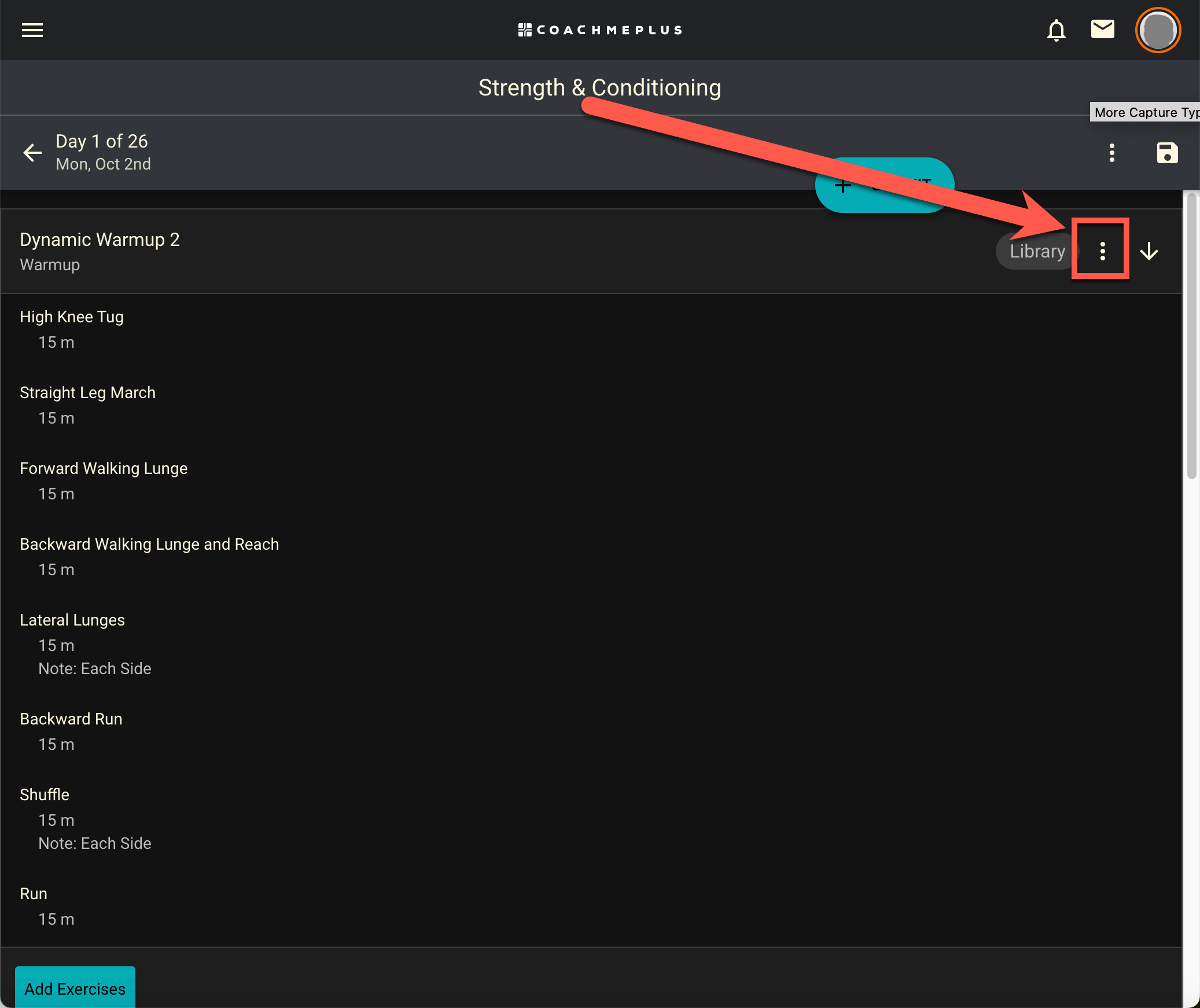Move Dynamic Warmup 2 down with arrow
Image resolution: width=1200 pixels, height=1008 pixels.
(x=1149, y=251)
